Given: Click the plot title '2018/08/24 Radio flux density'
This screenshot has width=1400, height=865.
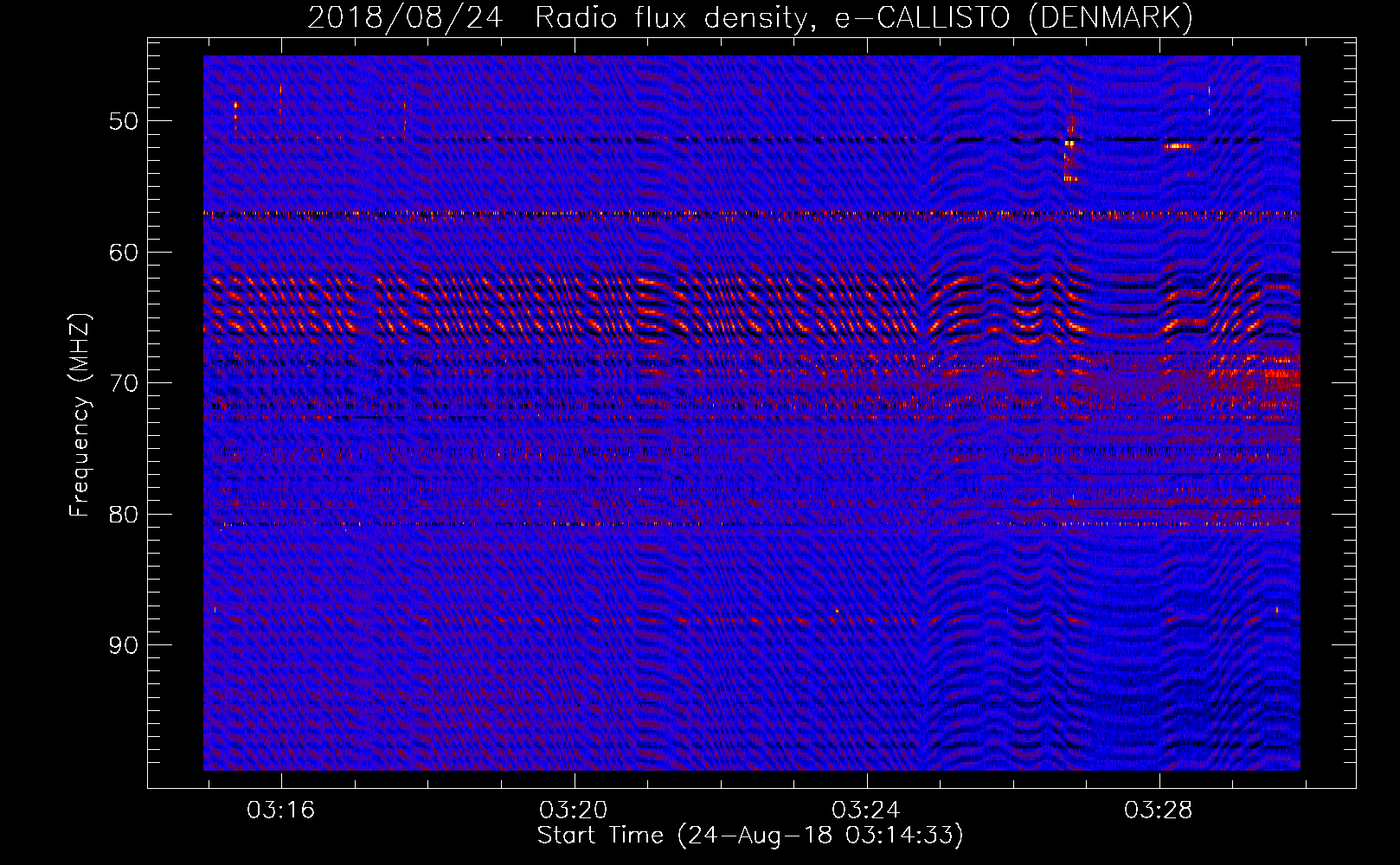Looking at the screenshot, I should tap(562, 17).
